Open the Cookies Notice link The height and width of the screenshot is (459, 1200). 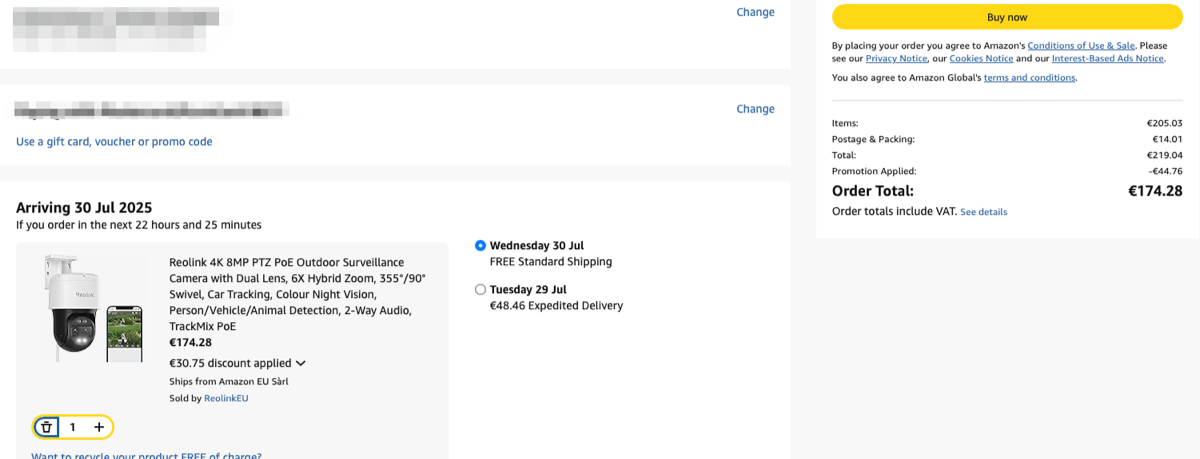coord(981,59)
